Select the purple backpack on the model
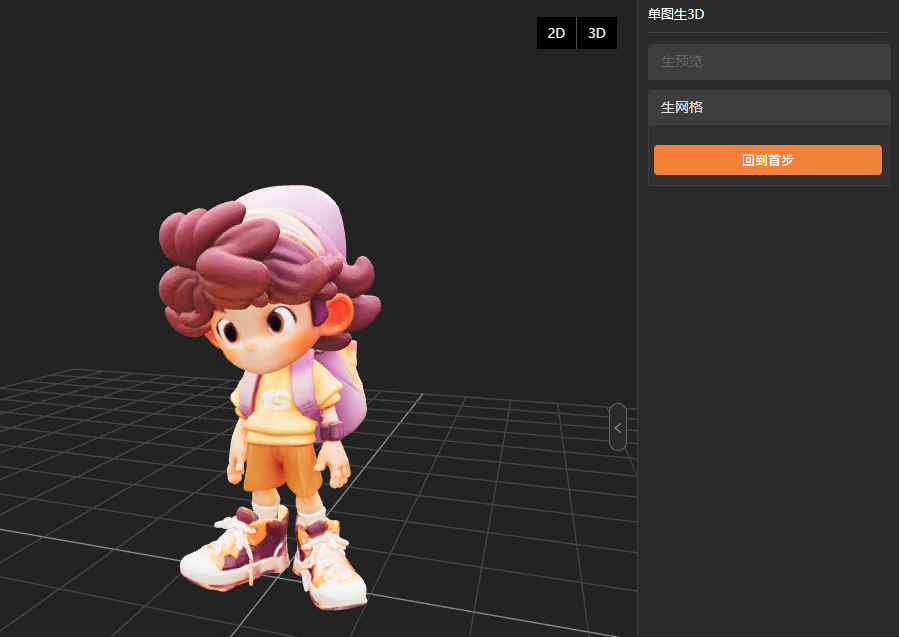This screenshot has width=899, height=637. pyautogui.click(x=342, y=390)
